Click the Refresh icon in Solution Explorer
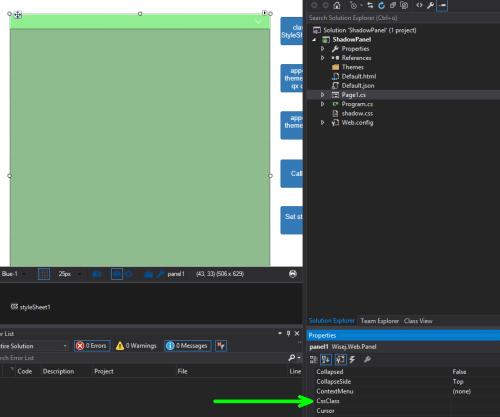The width and height of the screenshot is (500, 417). pyautogui.click(x=381, y=5)
